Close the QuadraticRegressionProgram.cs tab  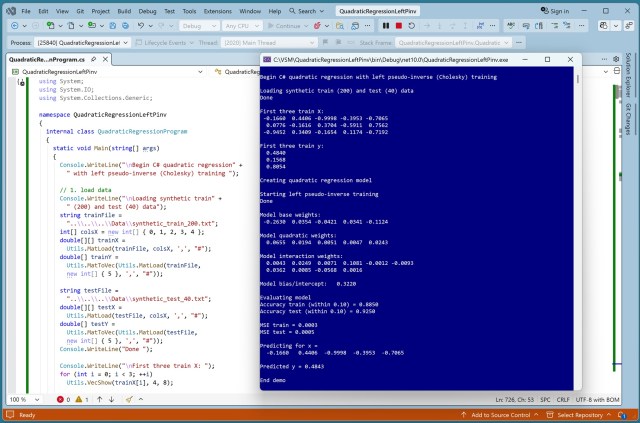click(105, 60)
